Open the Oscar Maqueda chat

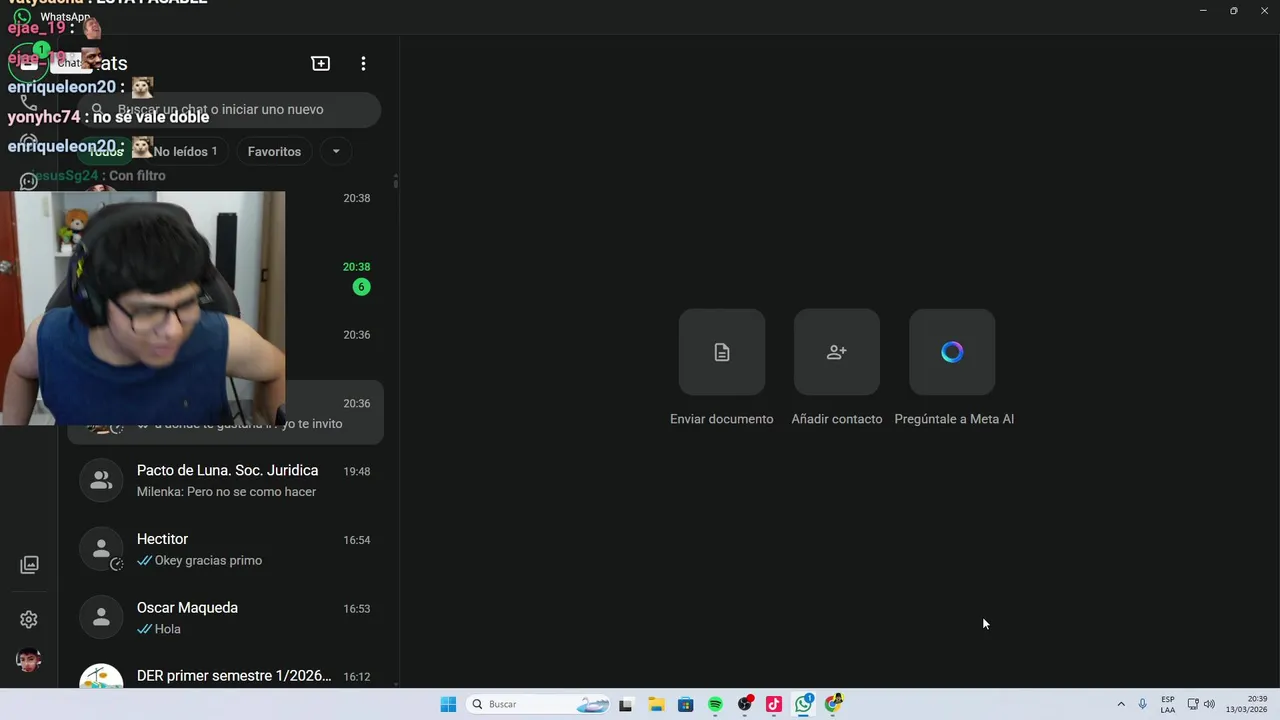[x=226, y=618]
